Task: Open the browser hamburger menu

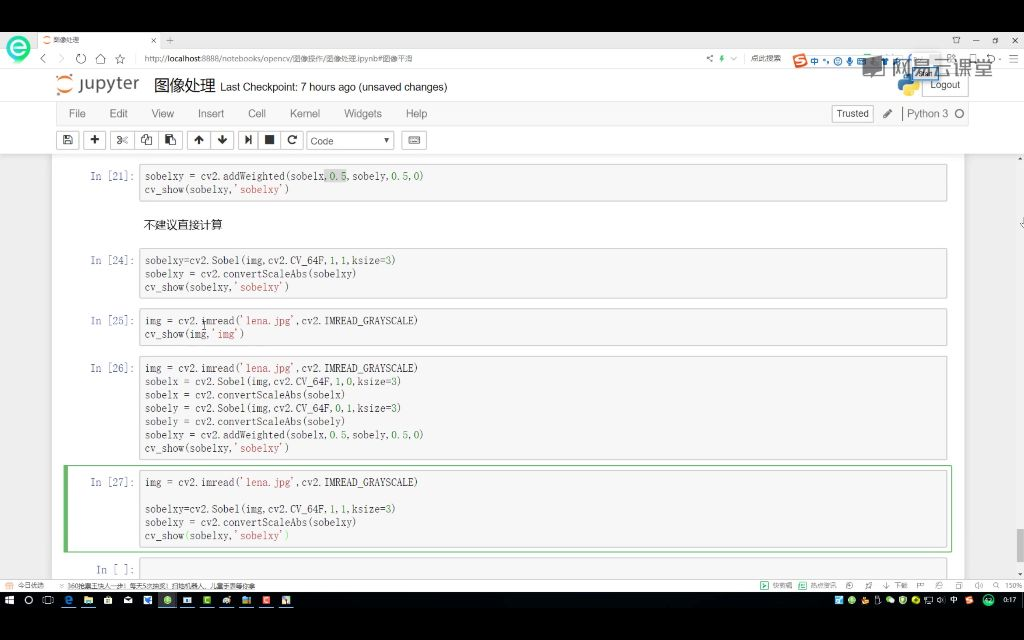Action: 1014,58
